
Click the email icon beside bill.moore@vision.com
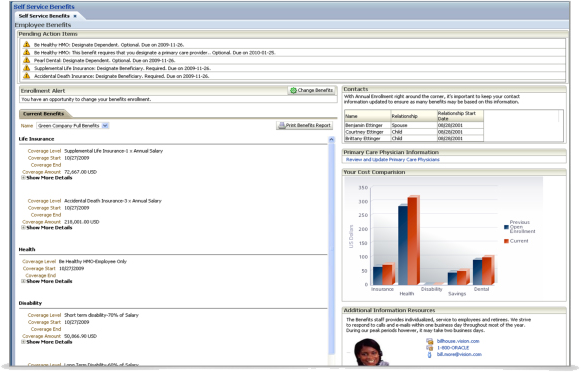(429, 355)
